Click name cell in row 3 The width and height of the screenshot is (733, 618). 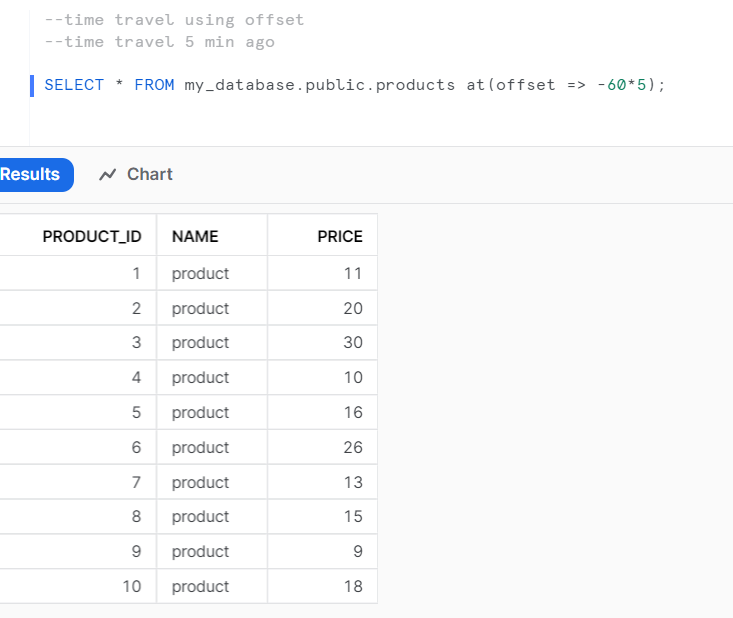pyautogui.click(x=212, y=343)
